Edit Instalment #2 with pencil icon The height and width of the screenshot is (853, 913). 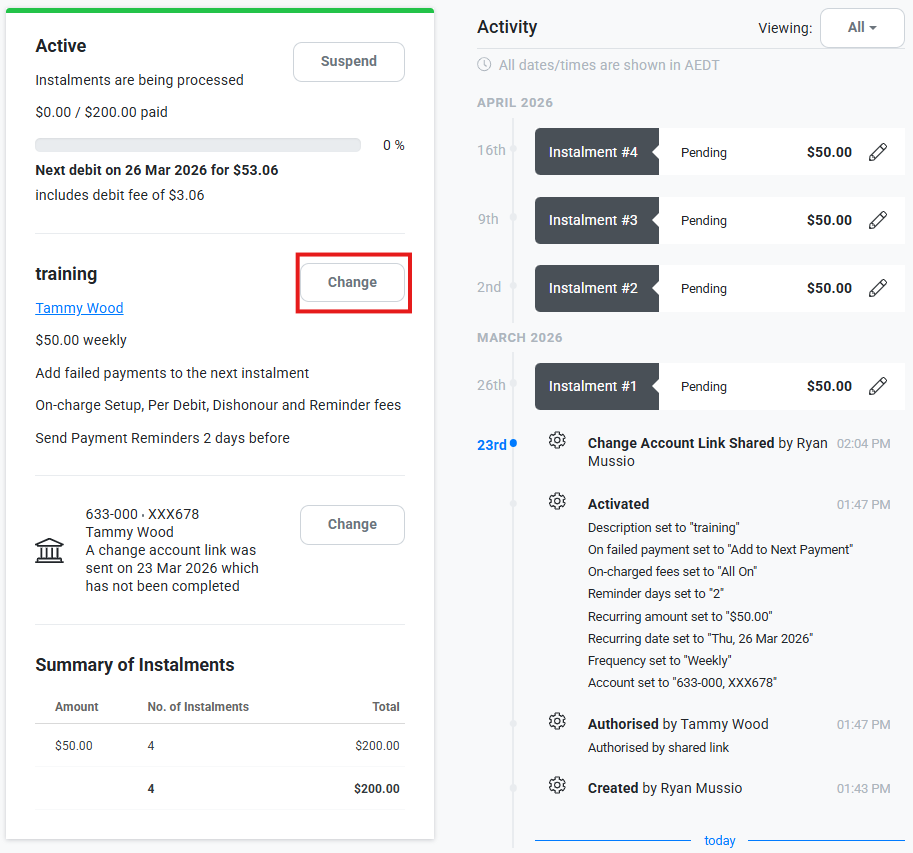pos(877,288)
